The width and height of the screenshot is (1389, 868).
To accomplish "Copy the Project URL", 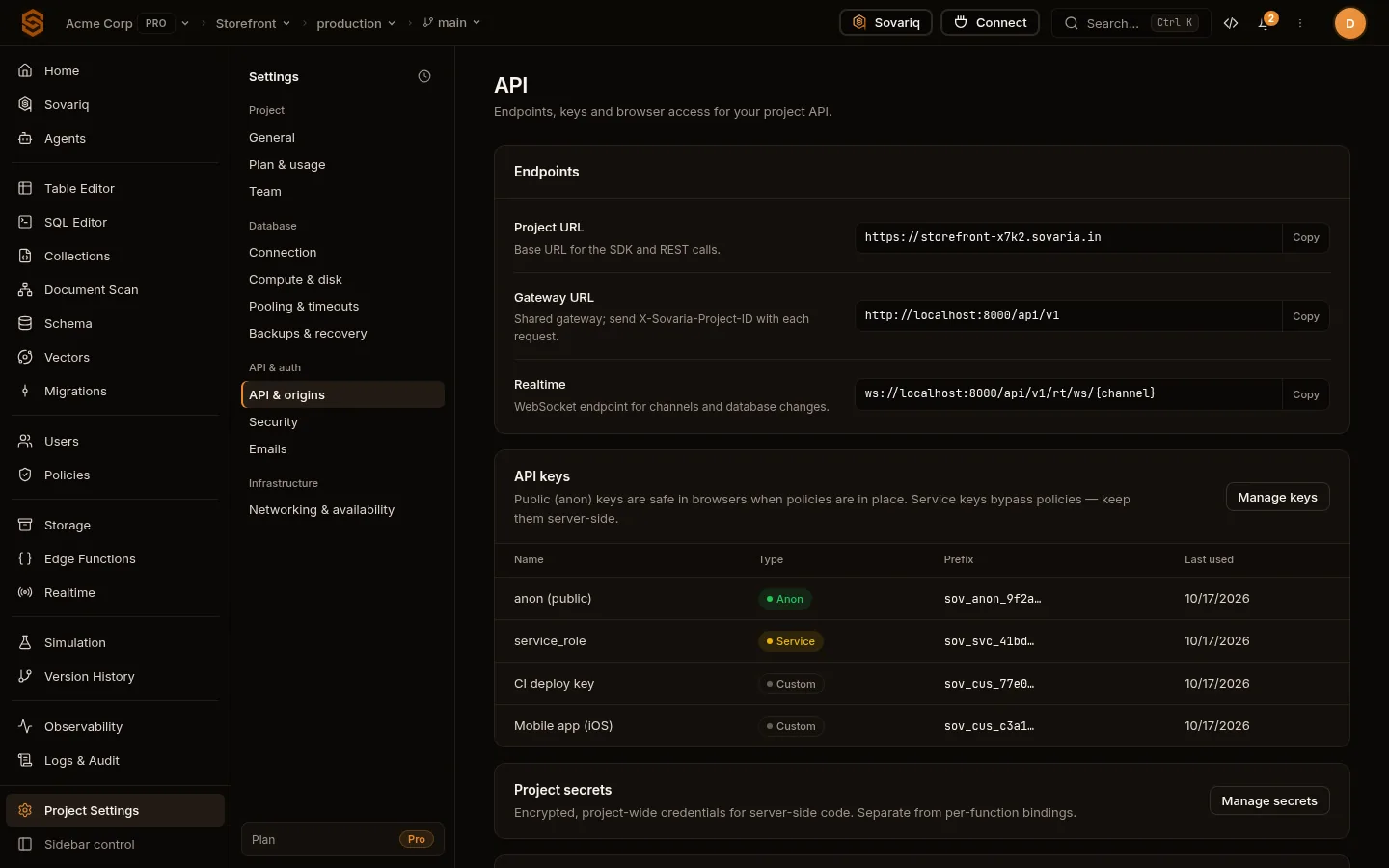I will (x=1306, y=237).
